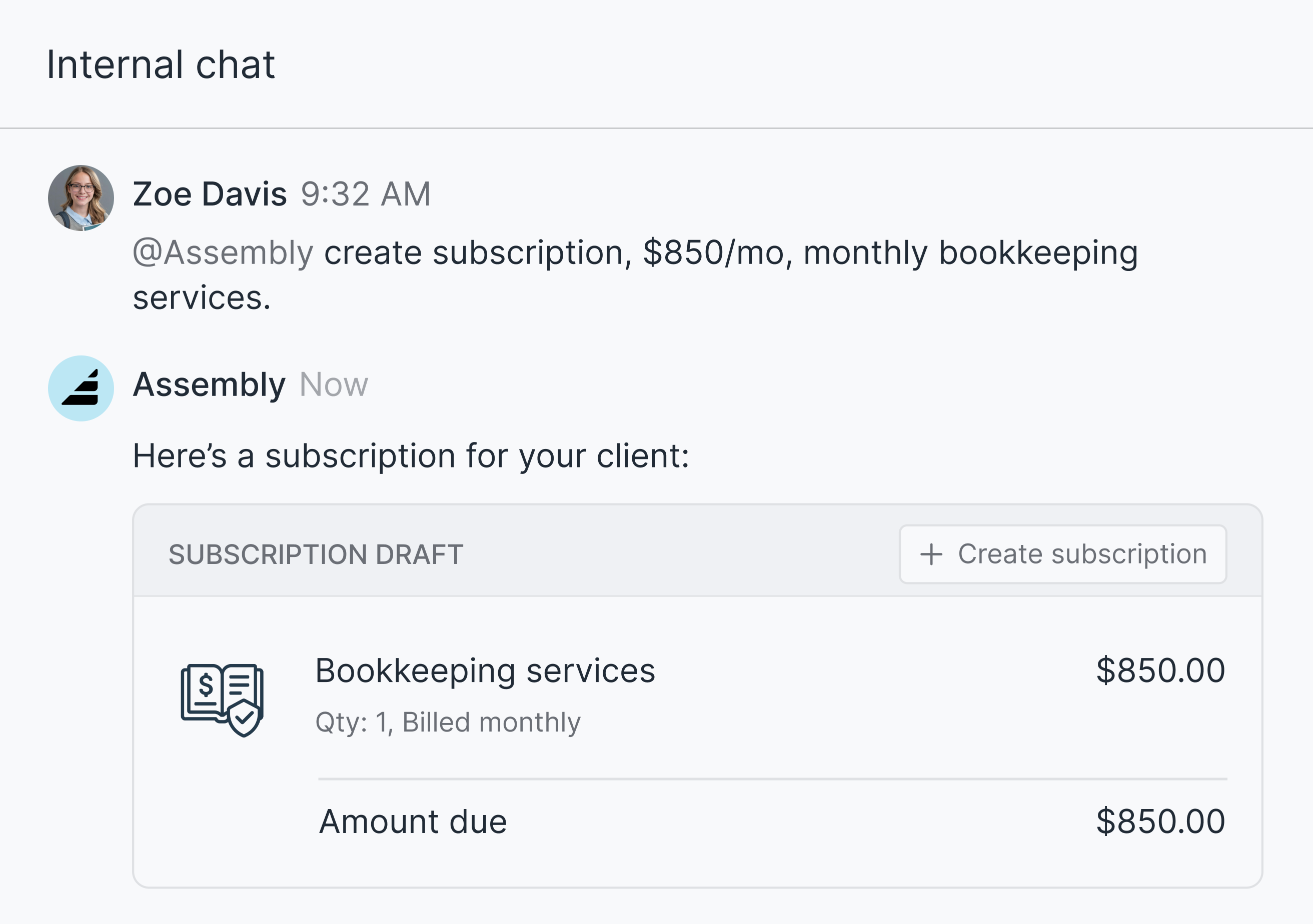Click the SUBSCRIPTION DRAFT header label
The width and height of the screenshot is (1313, 924).
(316, 554)
